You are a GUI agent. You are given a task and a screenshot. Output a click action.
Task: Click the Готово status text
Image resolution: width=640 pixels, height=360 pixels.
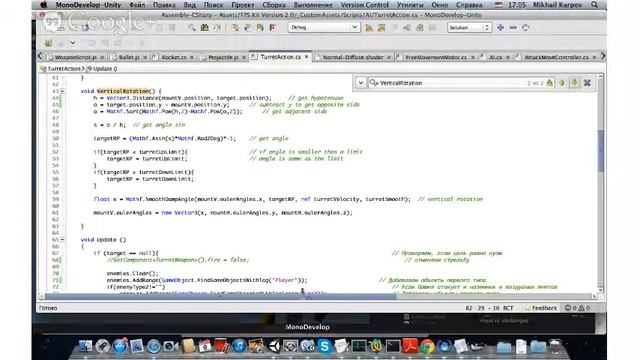pos(48,308)
